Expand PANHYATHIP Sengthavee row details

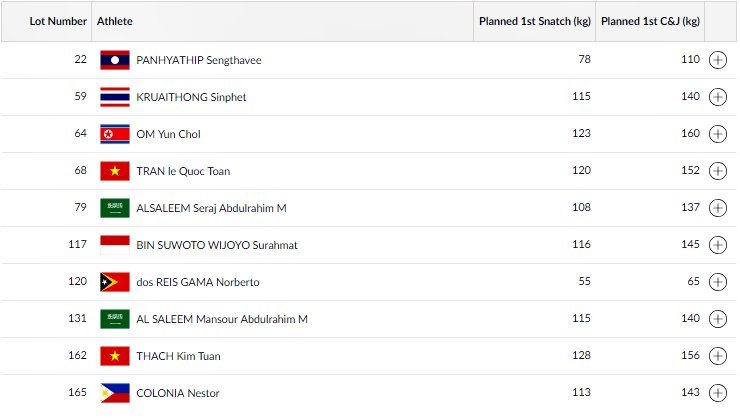[x=717, y=60]
